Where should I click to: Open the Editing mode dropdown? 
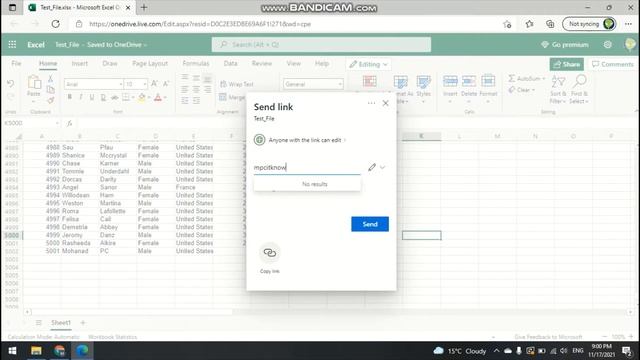click(x=368, y=64)
